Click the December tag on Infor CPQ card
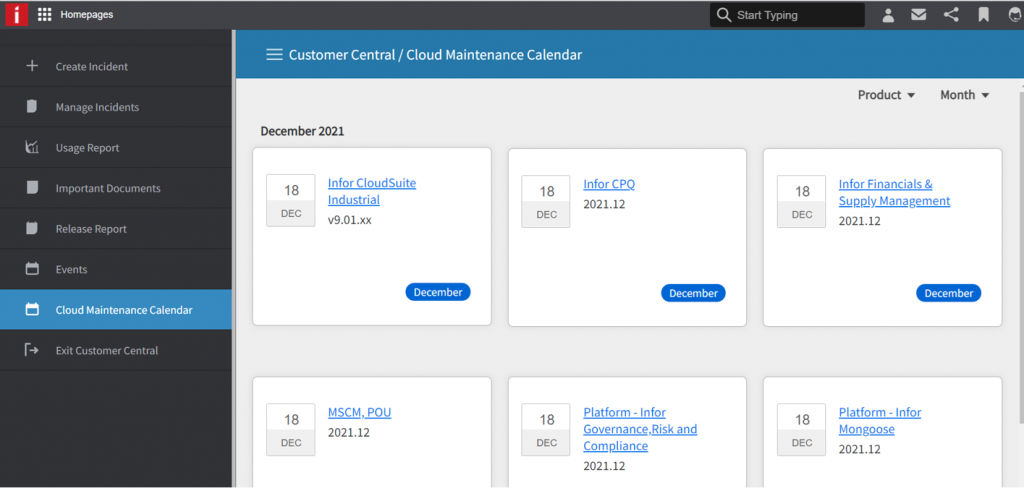Screen dimensions: 1024x488 point(693,293)
